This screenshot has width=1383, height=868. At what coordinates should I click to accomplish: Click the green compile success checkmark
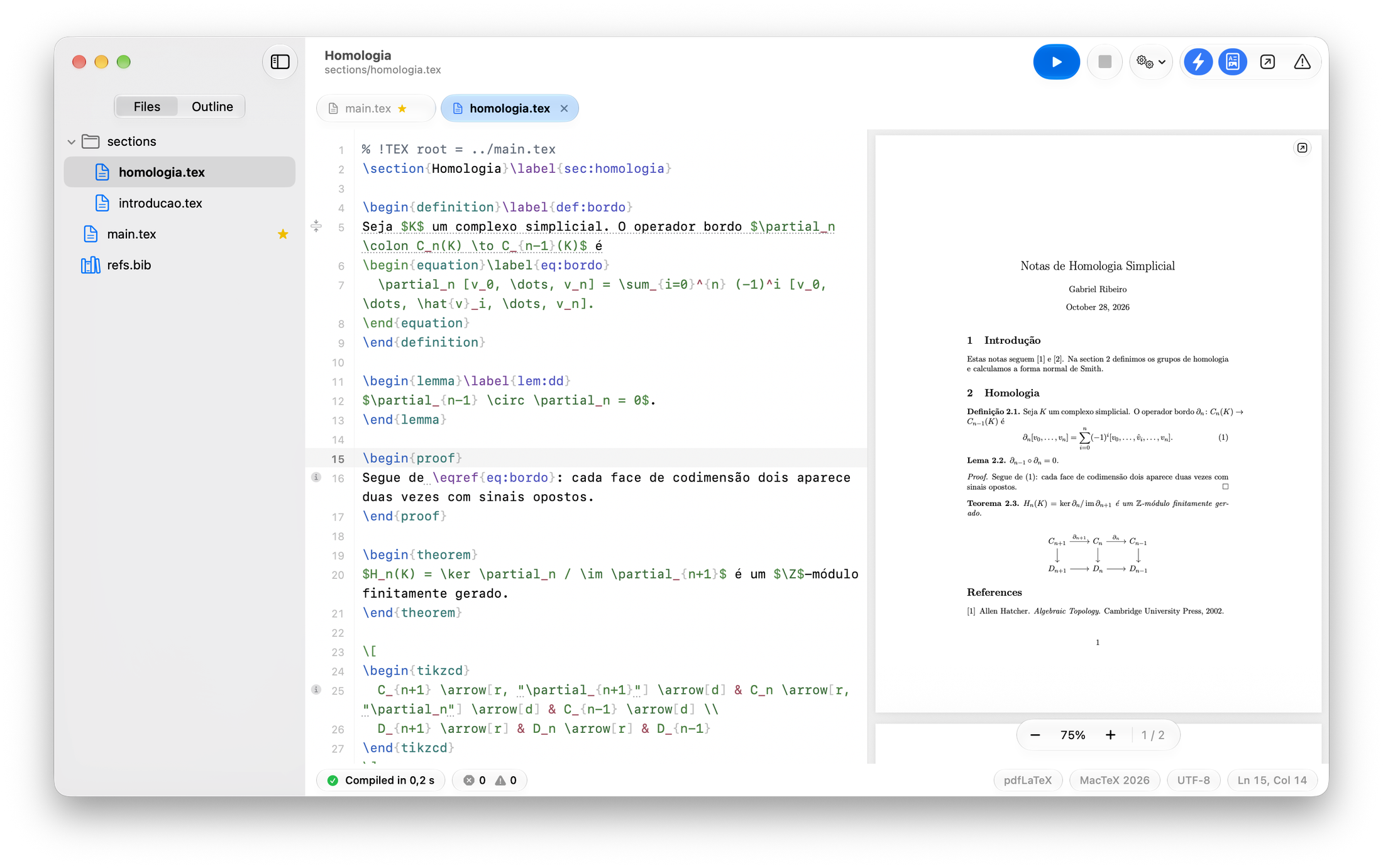[x=333, y=780]
